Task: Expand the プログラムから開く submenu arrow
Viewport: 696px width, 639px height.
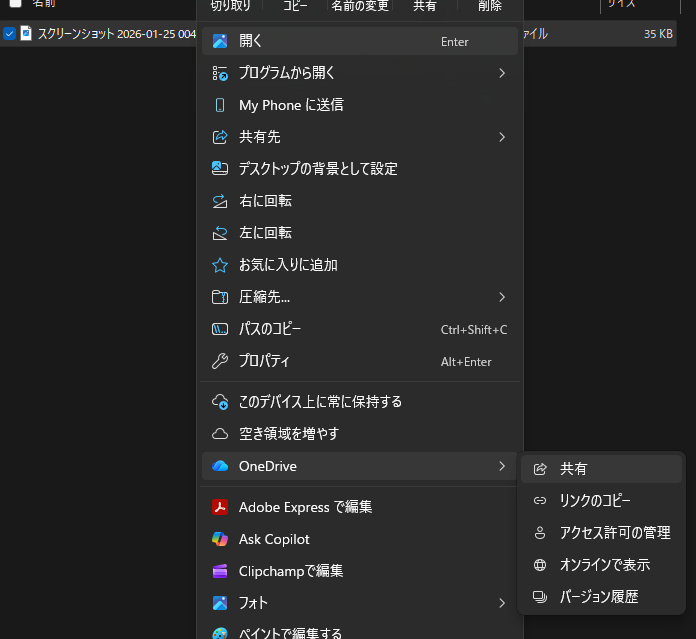Action: tap(502, 73)
